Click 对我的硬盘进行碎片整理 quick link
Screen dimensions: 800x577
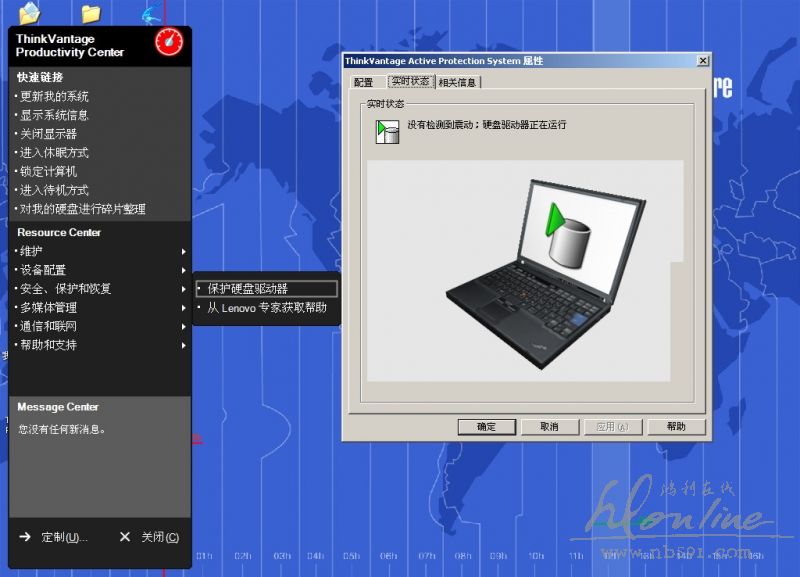tap(83, 209)
